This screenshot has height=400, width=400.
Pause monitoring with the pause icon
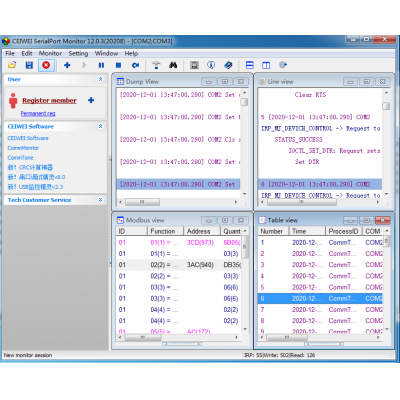(101, 65)
